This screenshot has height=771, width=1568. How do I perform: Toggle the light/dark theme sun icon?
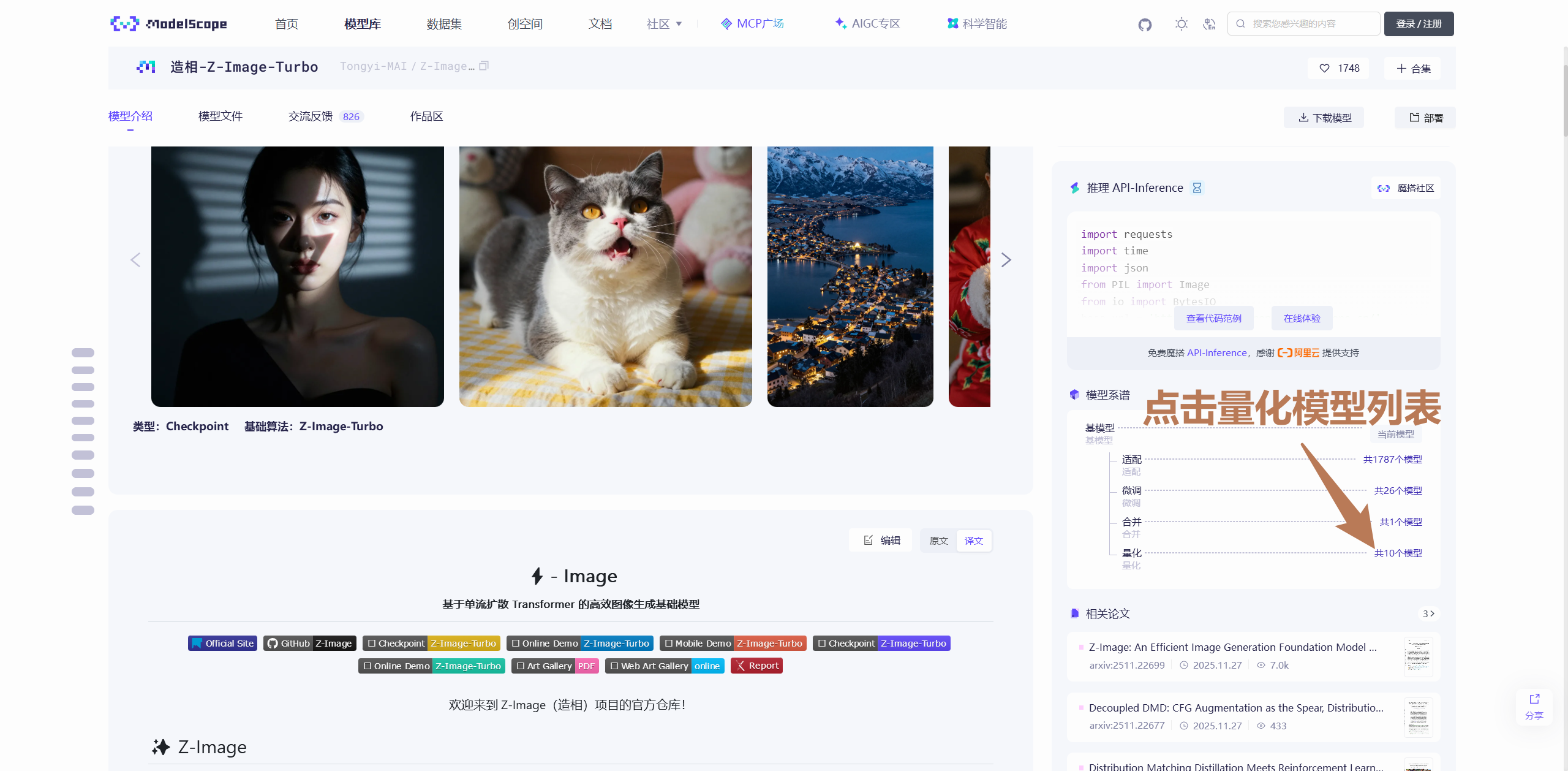[1181, 24]
